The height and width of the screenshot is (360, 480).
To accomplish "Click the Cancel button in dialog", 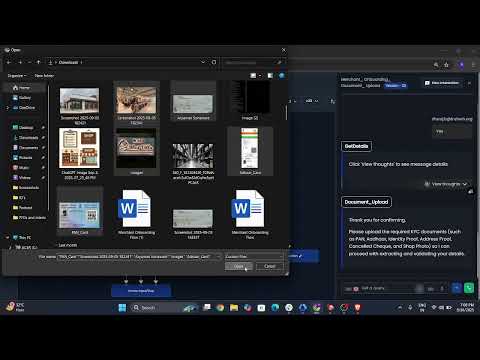I will 270,266.
